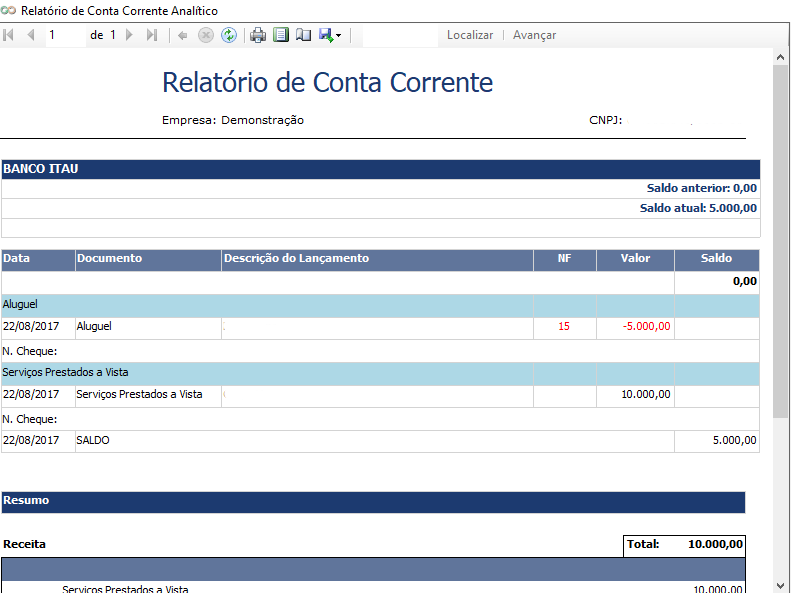This screenshot has height=593, width=791.
Task: Go to previous page of report
Action: pyautogui.click(x=31, y=35)
